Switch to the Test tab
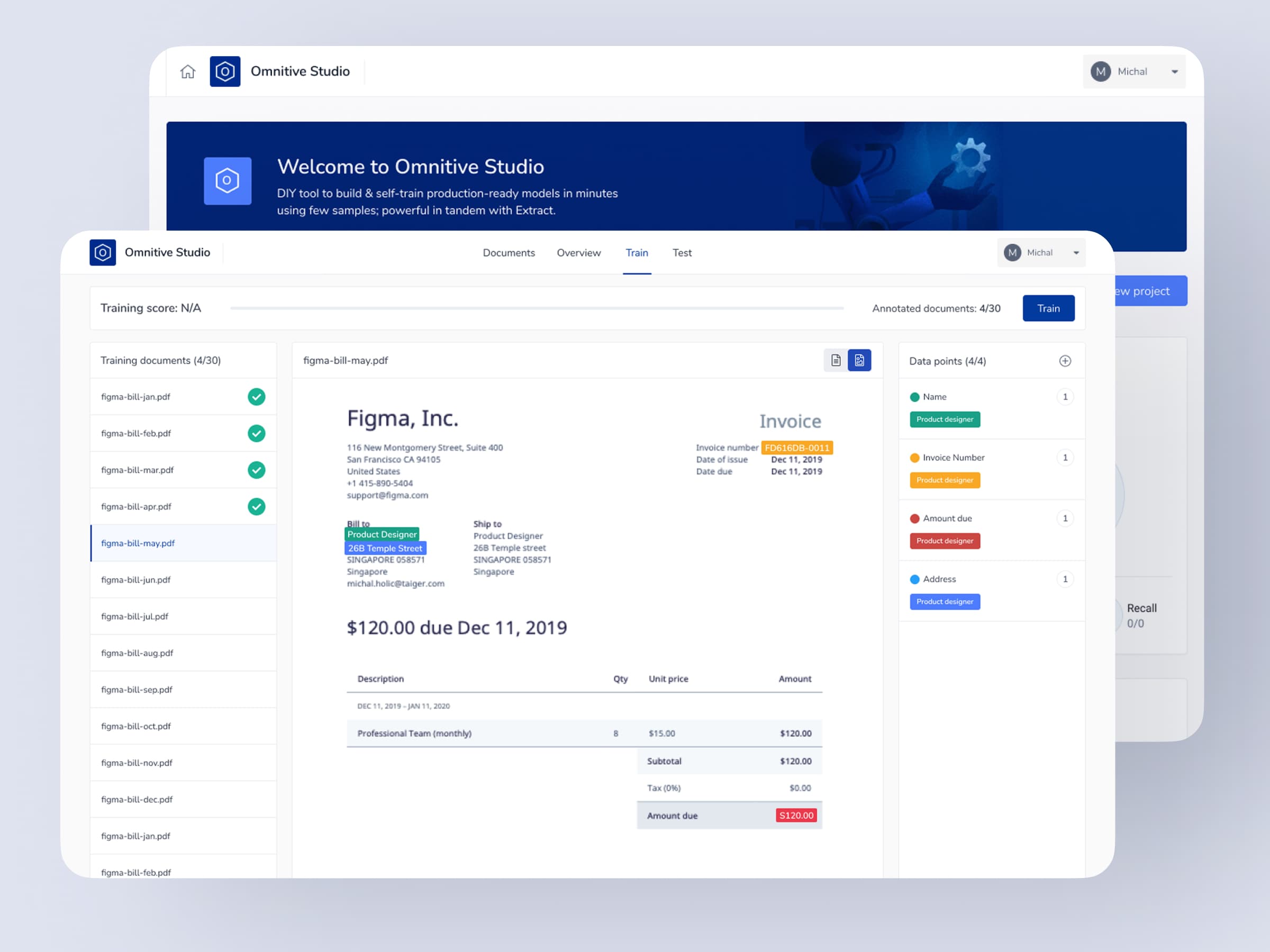Screen dimensions: 1270x952 [682, 252]
